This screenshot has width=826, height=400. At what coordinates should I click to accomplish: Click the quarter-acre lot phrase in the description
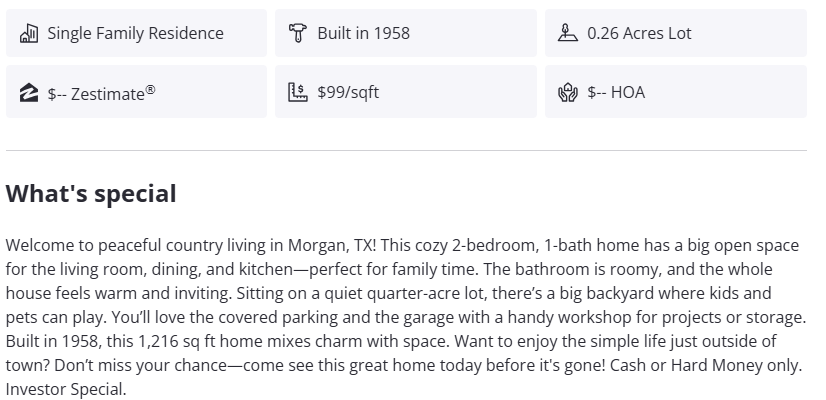click(306, 294)
